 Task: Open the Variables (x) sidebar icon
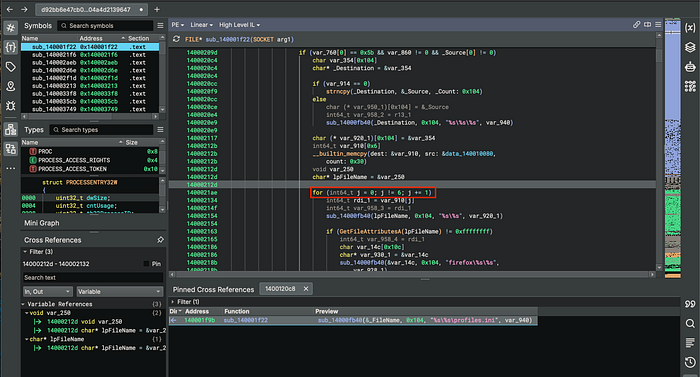690,28
